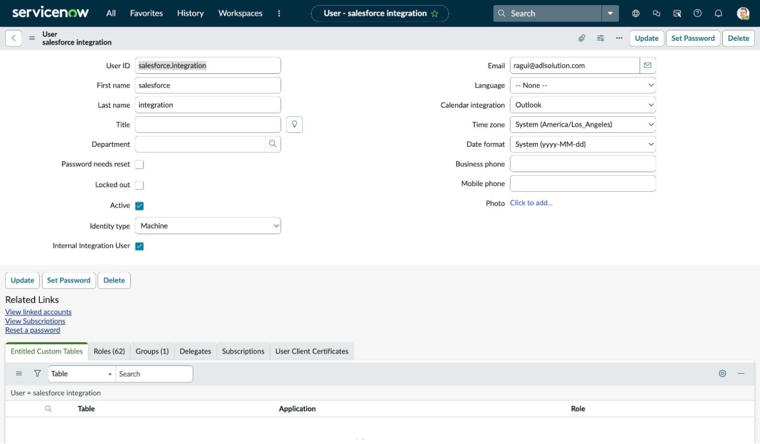Collapse the related list with minus icon
Image resolution: width=760 pixels, height=444 pixels.
tap(741, 374)
